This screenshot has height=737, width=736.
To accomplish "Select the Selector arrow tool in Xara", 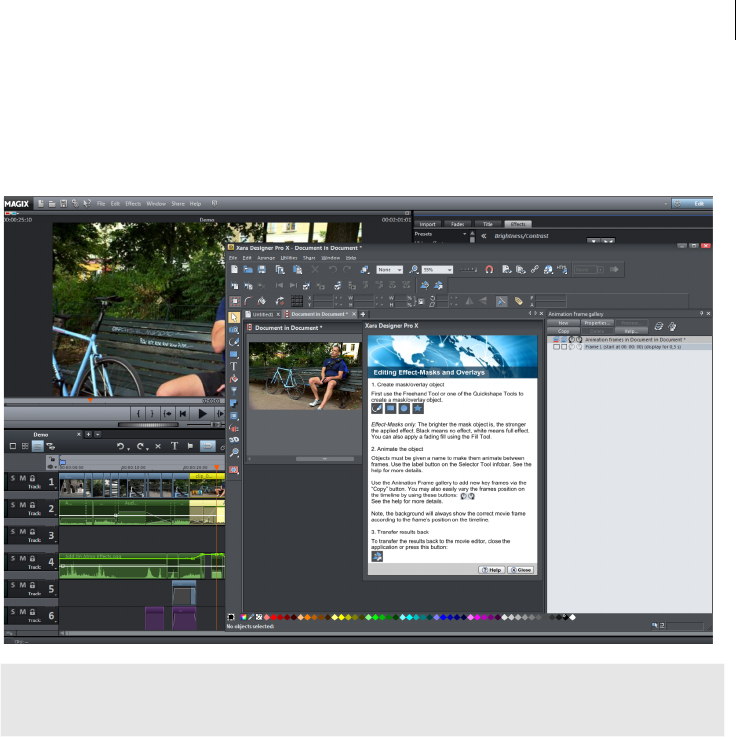I will coord(234,318).
